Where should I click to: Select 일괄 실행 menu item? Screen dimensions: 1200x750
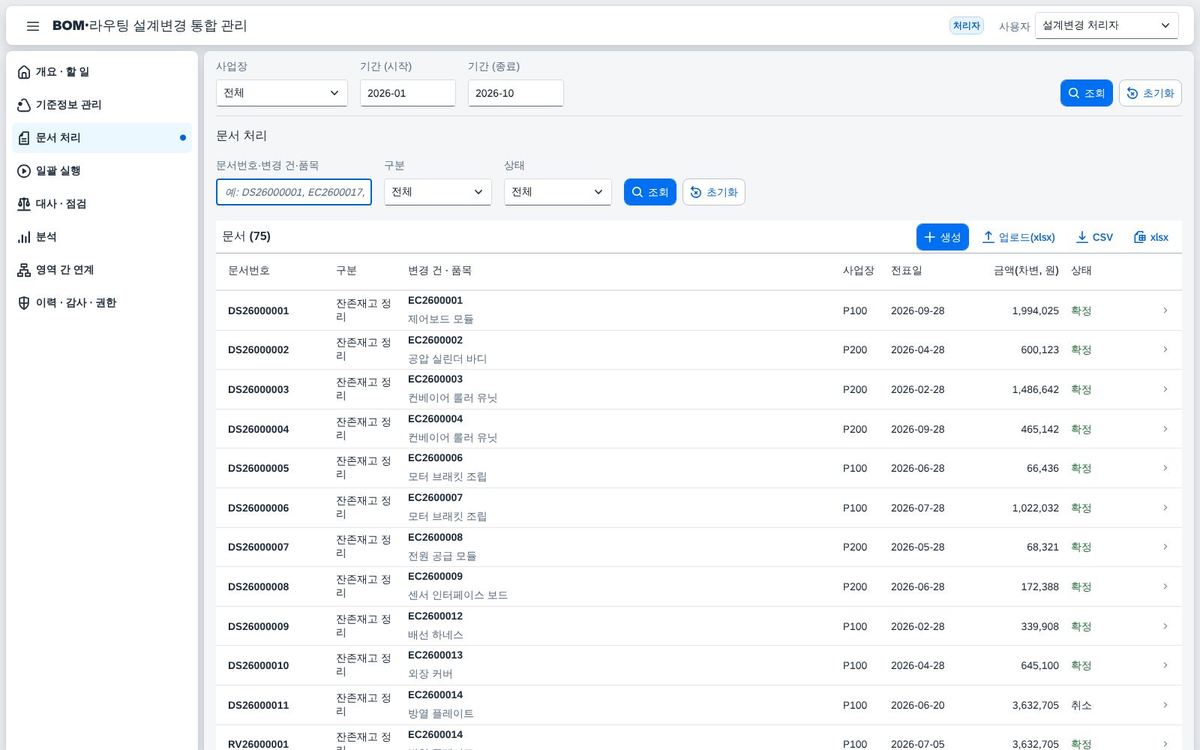click(102, 171)
